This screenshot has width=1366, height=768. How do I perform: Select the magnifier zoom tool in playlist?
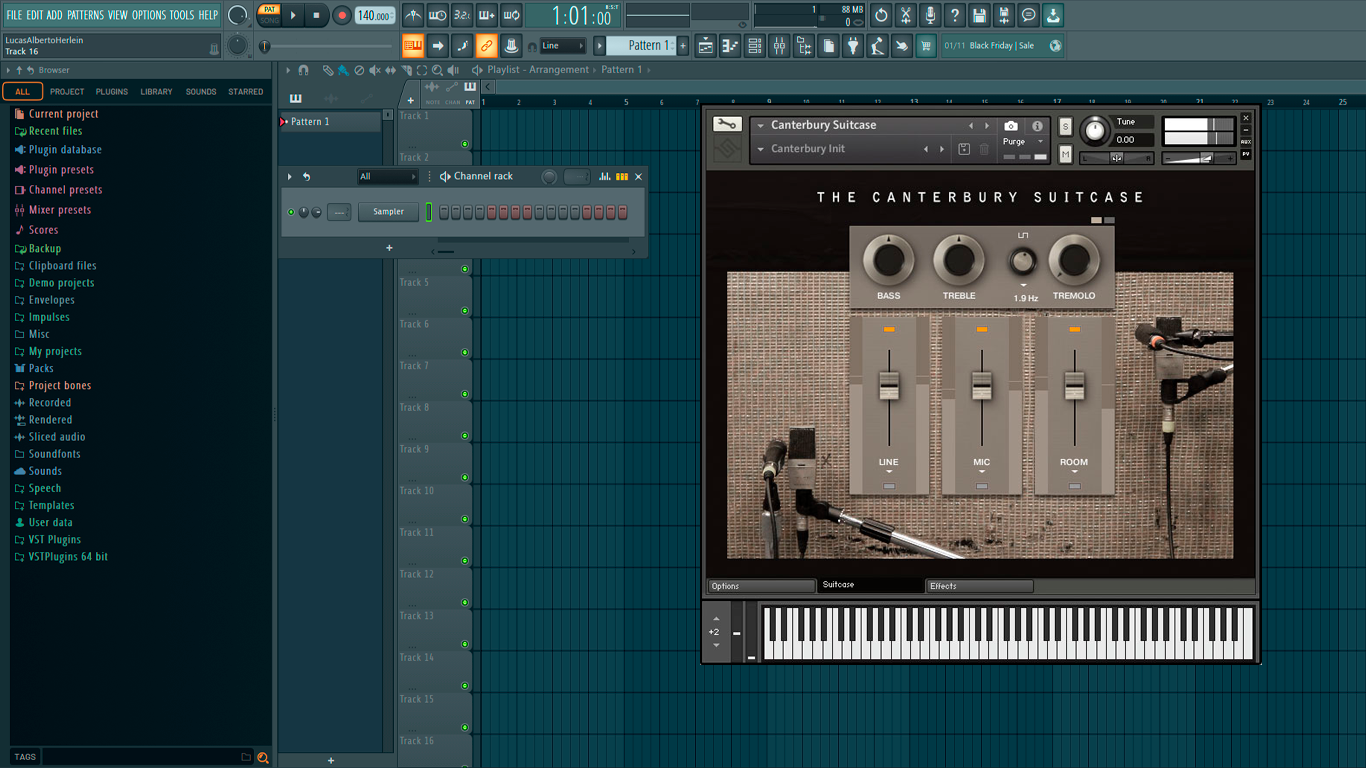(437, 70)
